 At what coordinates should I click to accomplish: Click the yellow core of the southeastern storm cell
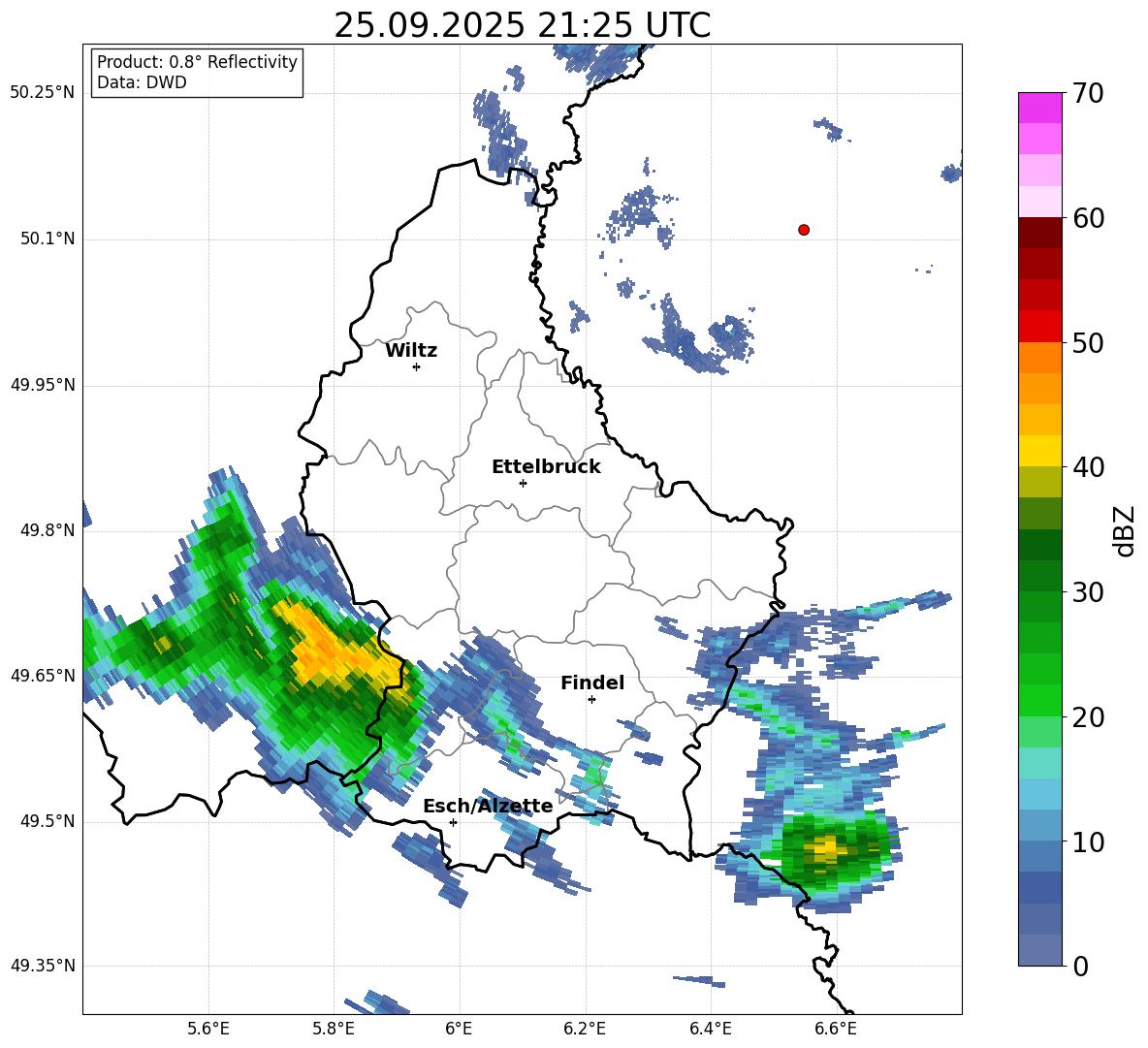[x=827, y=849]
